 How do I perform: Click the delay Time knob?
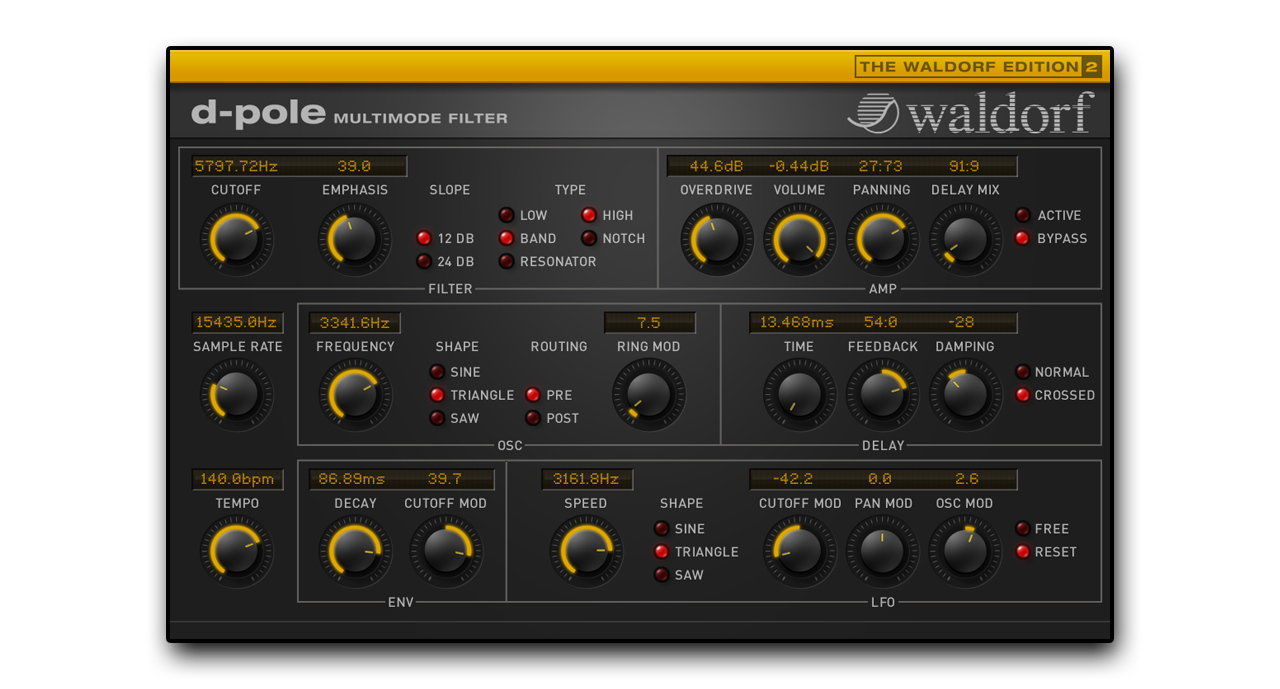800,394
